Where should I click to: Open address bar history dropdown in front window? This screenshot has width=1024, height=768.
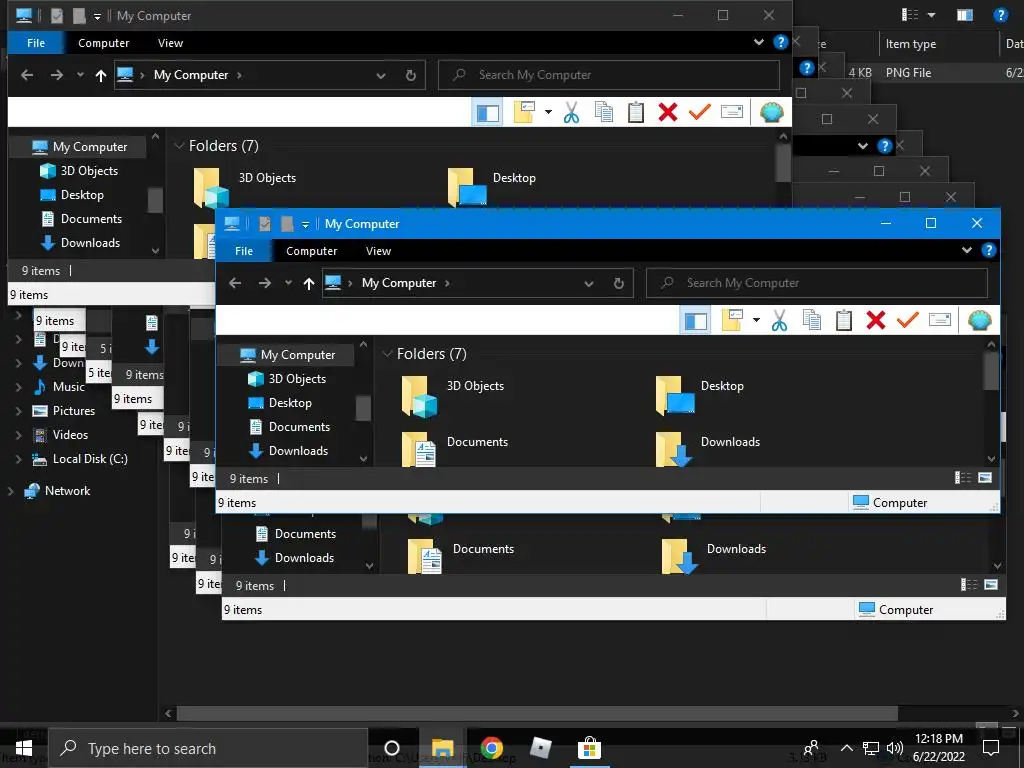[588, 284]
